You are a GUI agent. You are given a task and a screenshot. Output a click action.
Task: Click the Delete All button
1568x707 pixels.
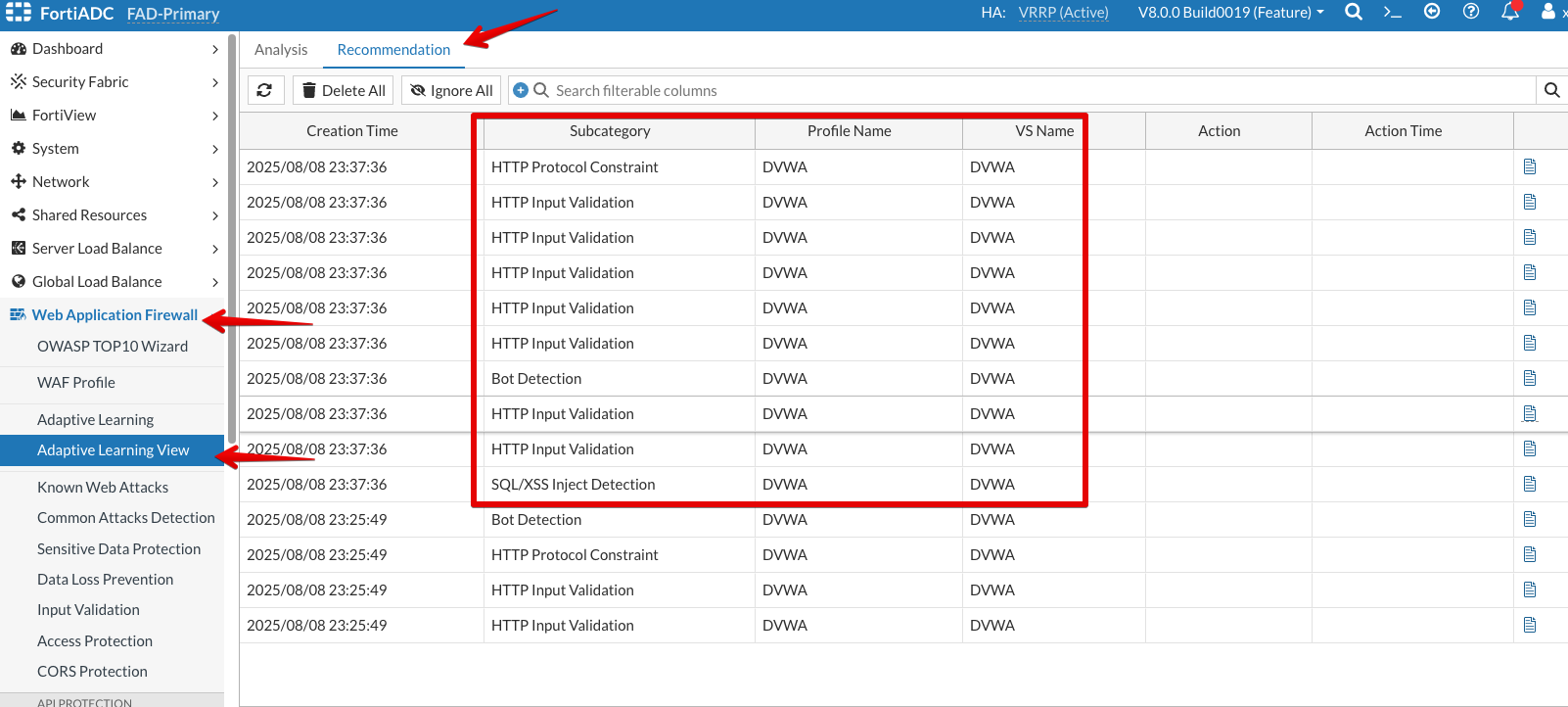(344, 90)
